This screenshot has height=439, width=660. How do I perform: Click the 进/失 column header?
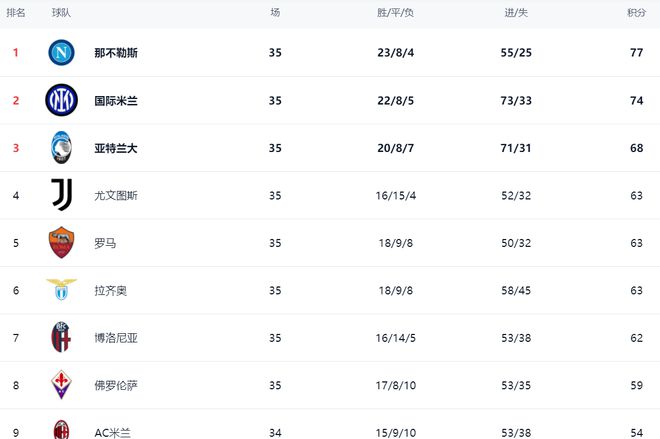[516, 13]
